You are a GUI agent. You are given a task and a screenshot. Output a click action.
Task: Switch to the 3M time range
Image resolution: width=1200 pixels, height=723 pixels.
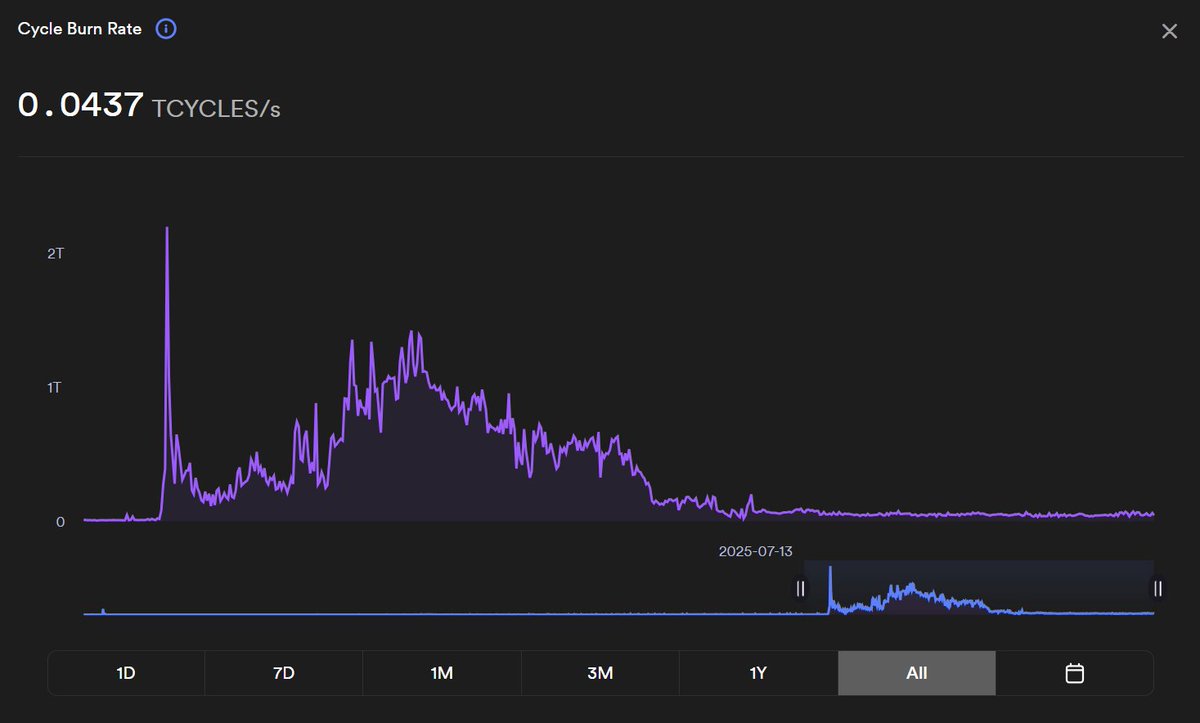coord(600,673)
